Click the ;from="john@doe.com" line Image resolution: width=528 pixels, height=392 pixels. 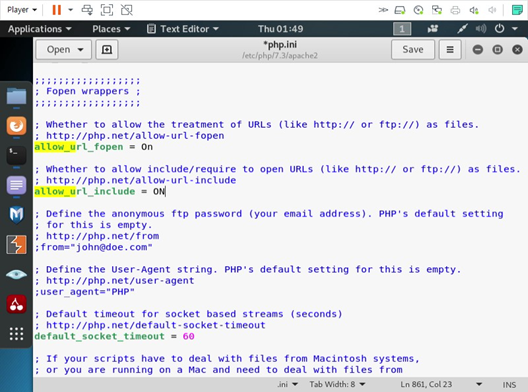click(x=94, y=248)
